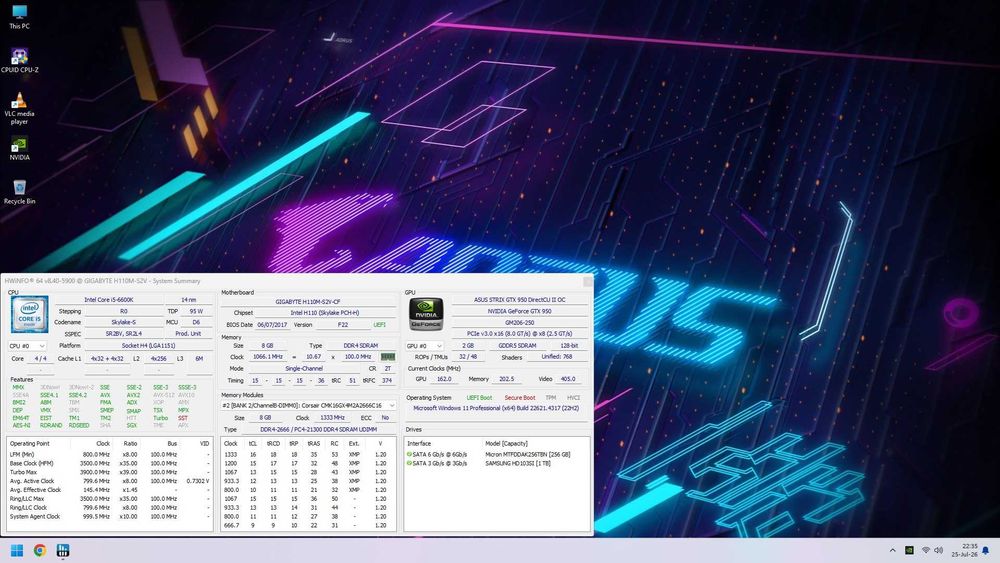Screen dimensions: 1000x563
Task: Click the red SST feature flag
Action: [x=183, y=418]
